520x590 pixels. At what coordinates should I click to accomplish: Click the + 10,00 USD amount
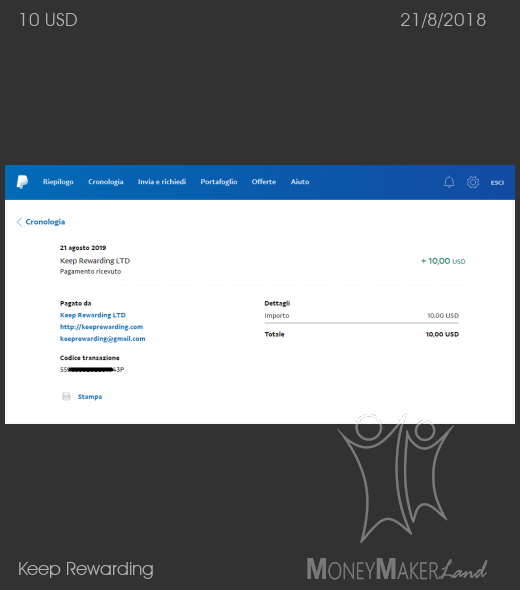tap(443, 261)
